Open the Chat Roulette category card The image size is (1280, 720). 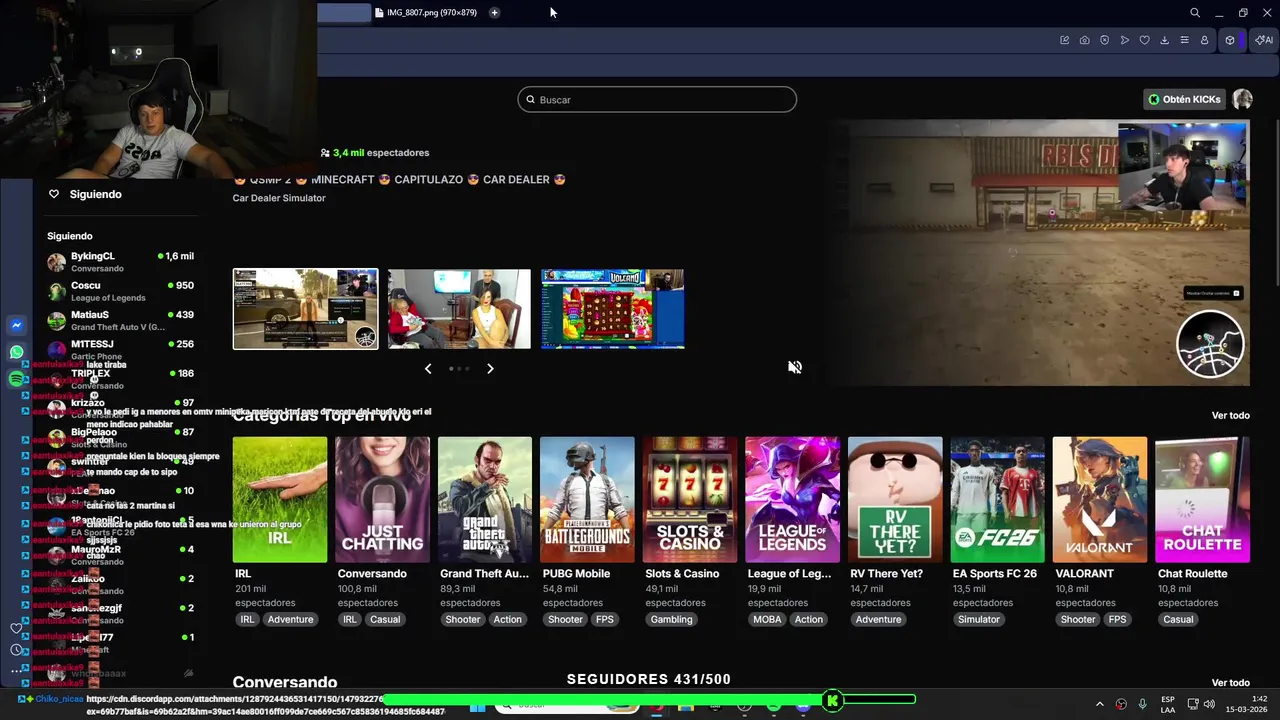(x=1202, y=499)
